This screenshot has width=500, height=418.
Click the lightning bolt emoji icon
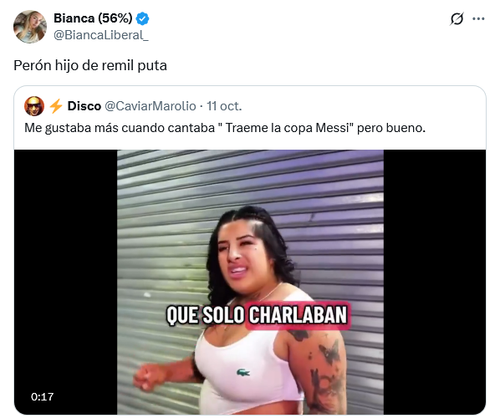click(x=56, y=106)
